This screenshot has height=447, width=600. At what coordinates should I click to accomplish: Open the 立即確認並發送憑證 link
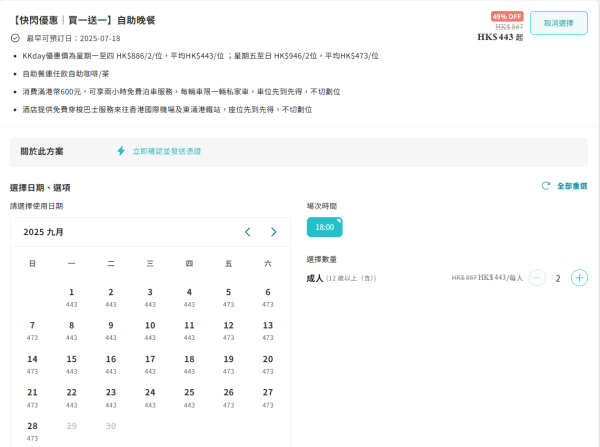(166, 151)
